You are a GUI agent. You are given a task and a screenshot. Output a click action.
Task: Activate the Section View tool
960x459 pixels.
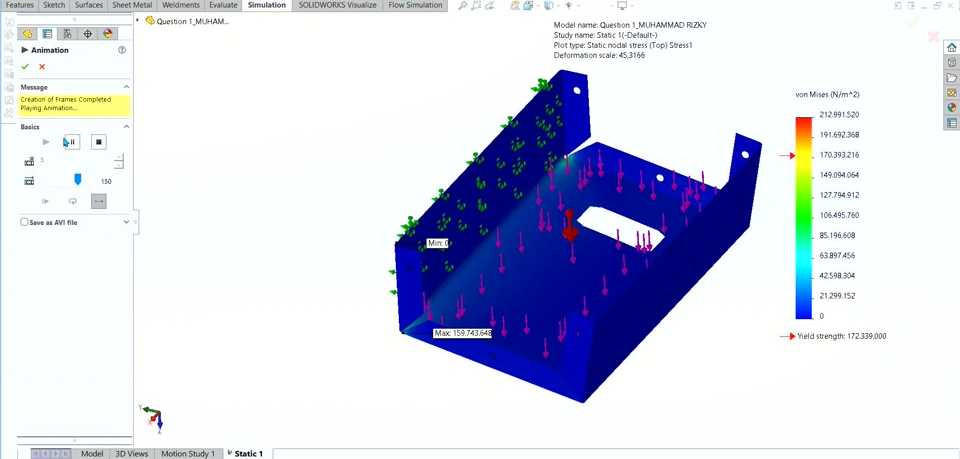click(515, 6)
